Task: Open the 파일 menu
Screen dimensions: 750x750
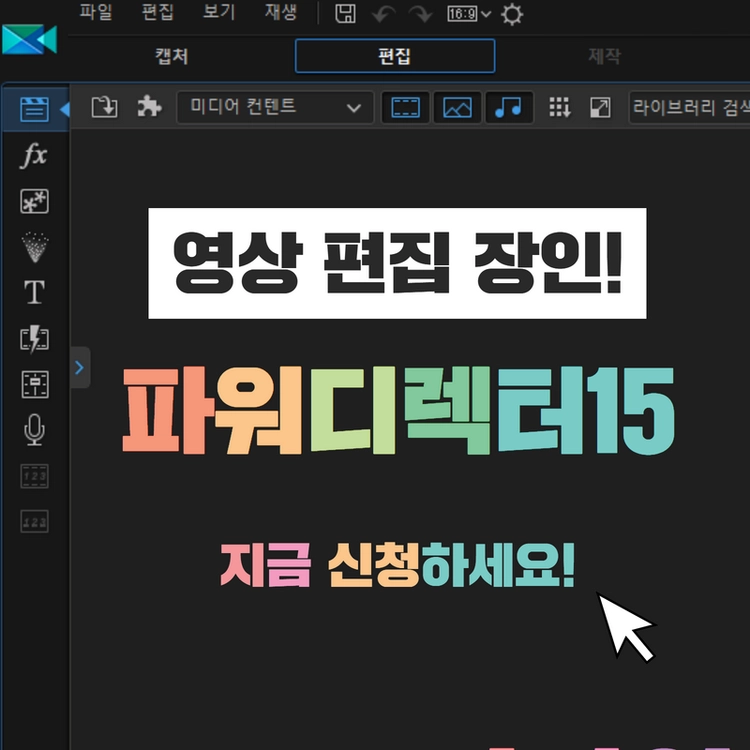Action: [x=96, y=11]
